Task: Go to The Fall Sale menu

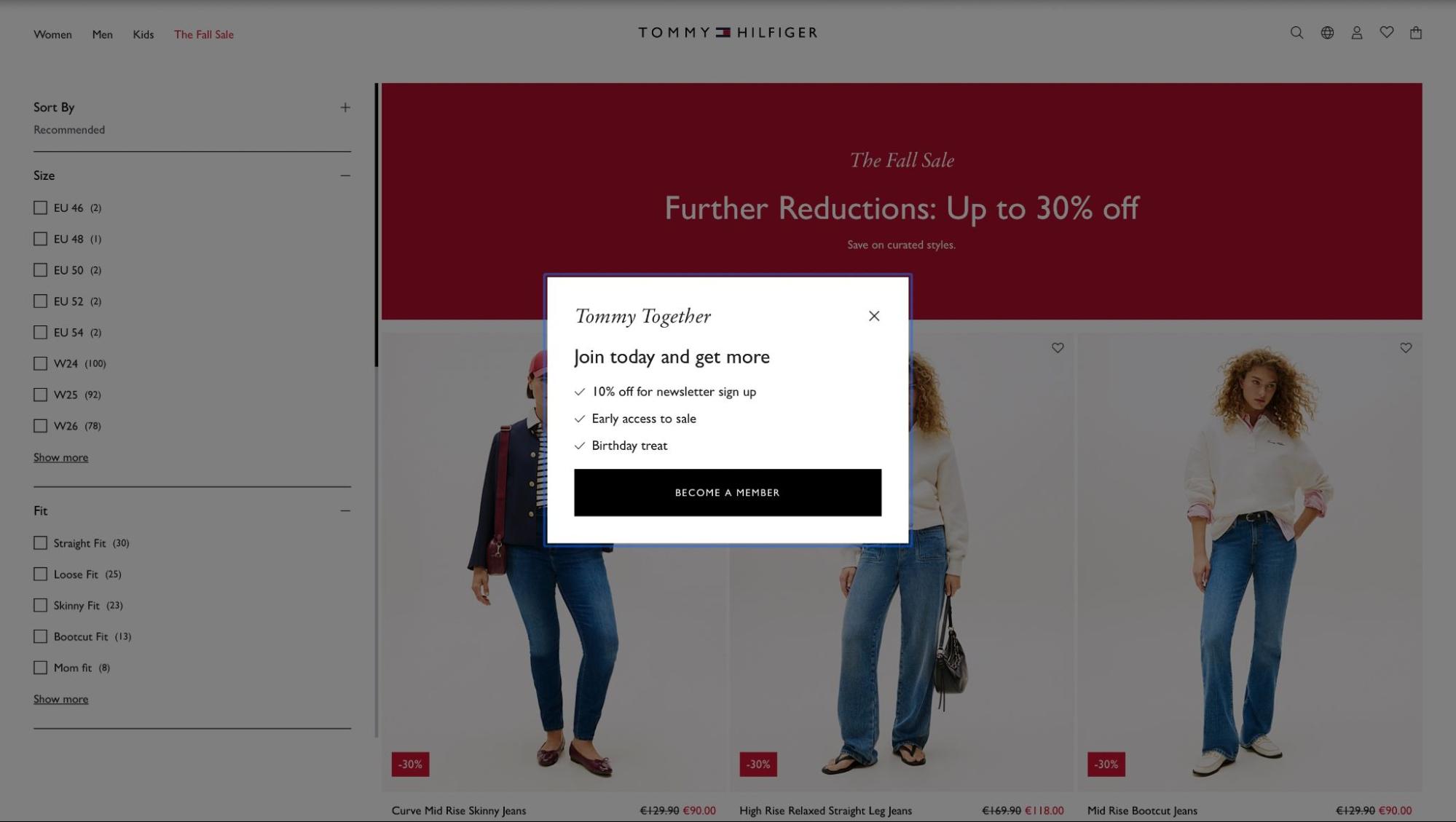Action: [204, 34]
